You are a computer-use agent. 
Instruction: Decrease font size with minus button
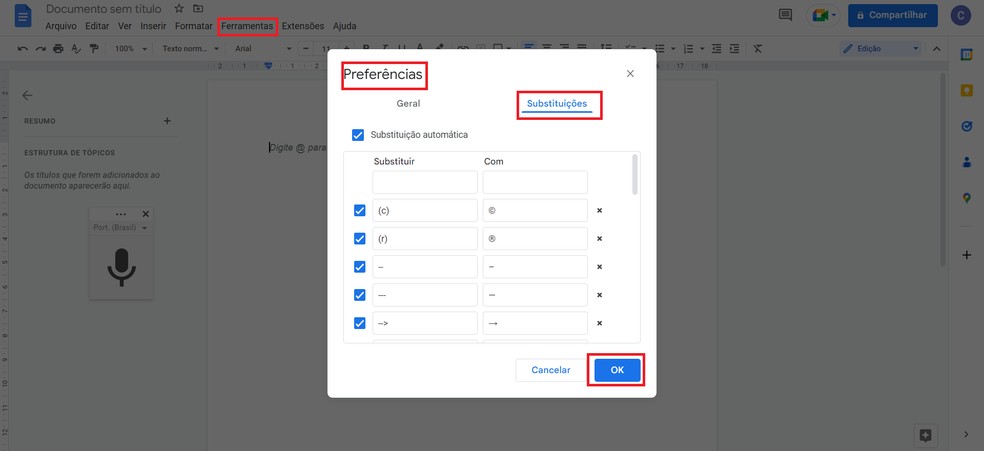(x=306, y=48)
